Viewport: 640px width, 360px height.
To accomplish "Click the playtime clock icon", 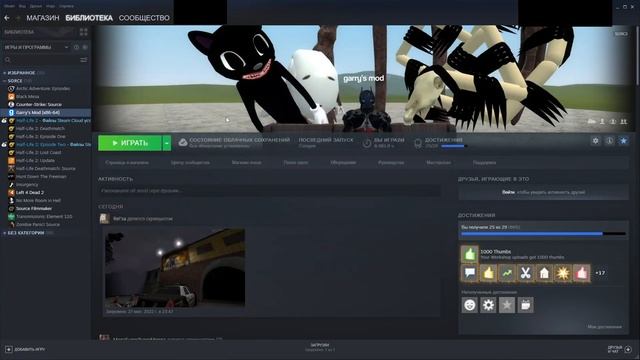I will click(x=367, y=143).
